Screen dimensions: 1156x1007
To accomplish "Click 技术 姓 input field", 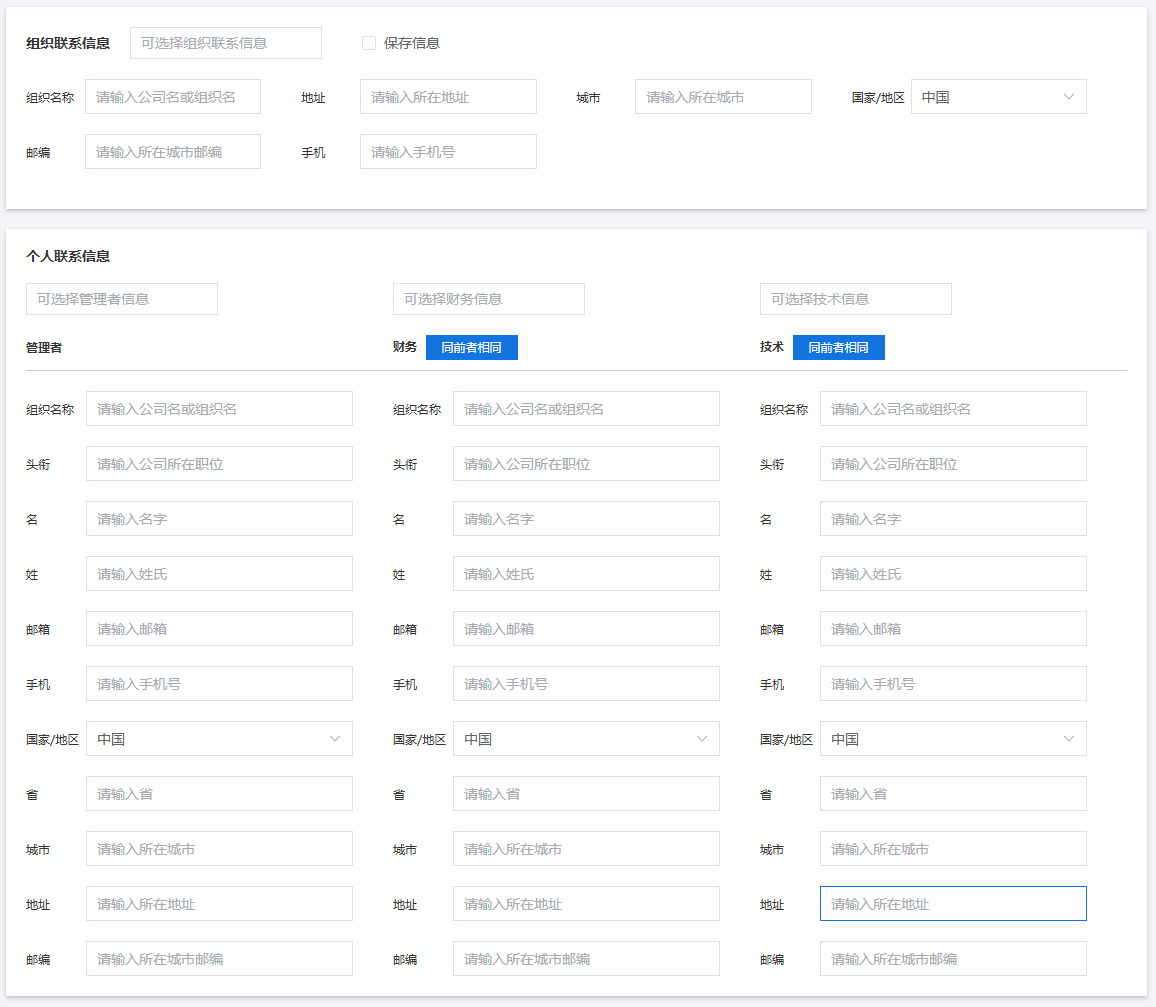I will pos(953,574).
